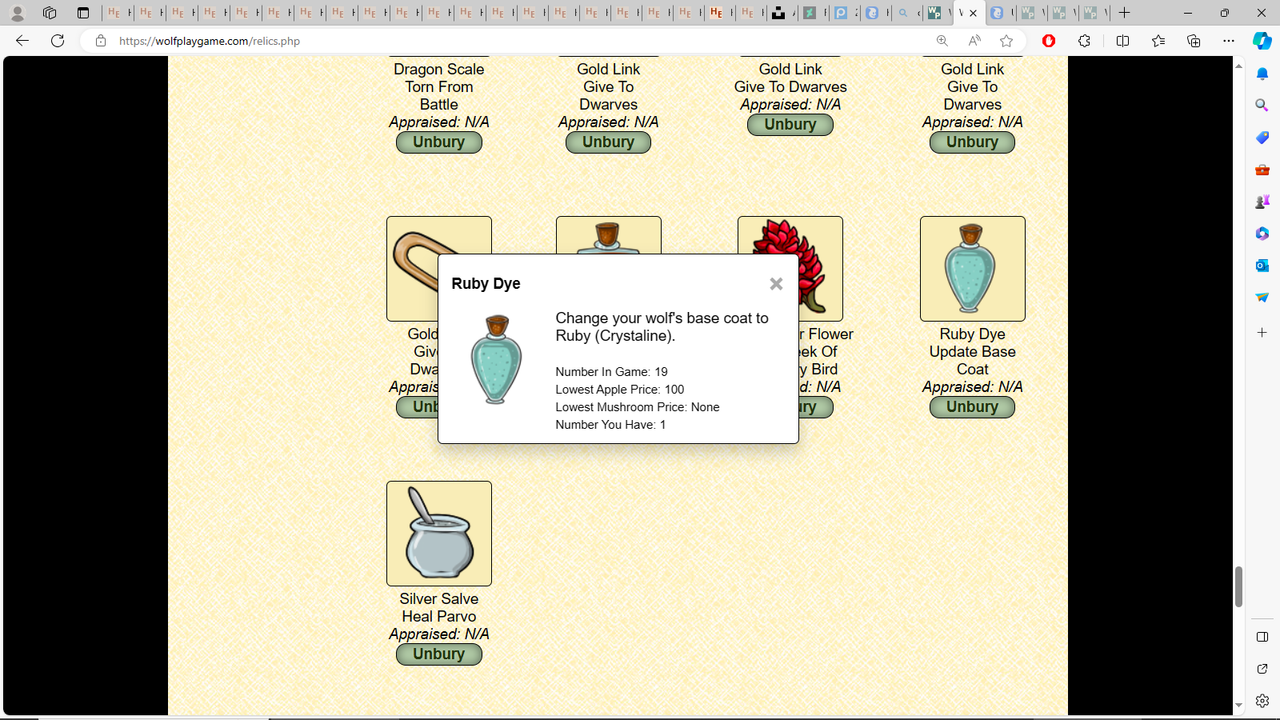Start Read aloud from the address bar
Screen dimensions: 1280x720
[973, 41]
